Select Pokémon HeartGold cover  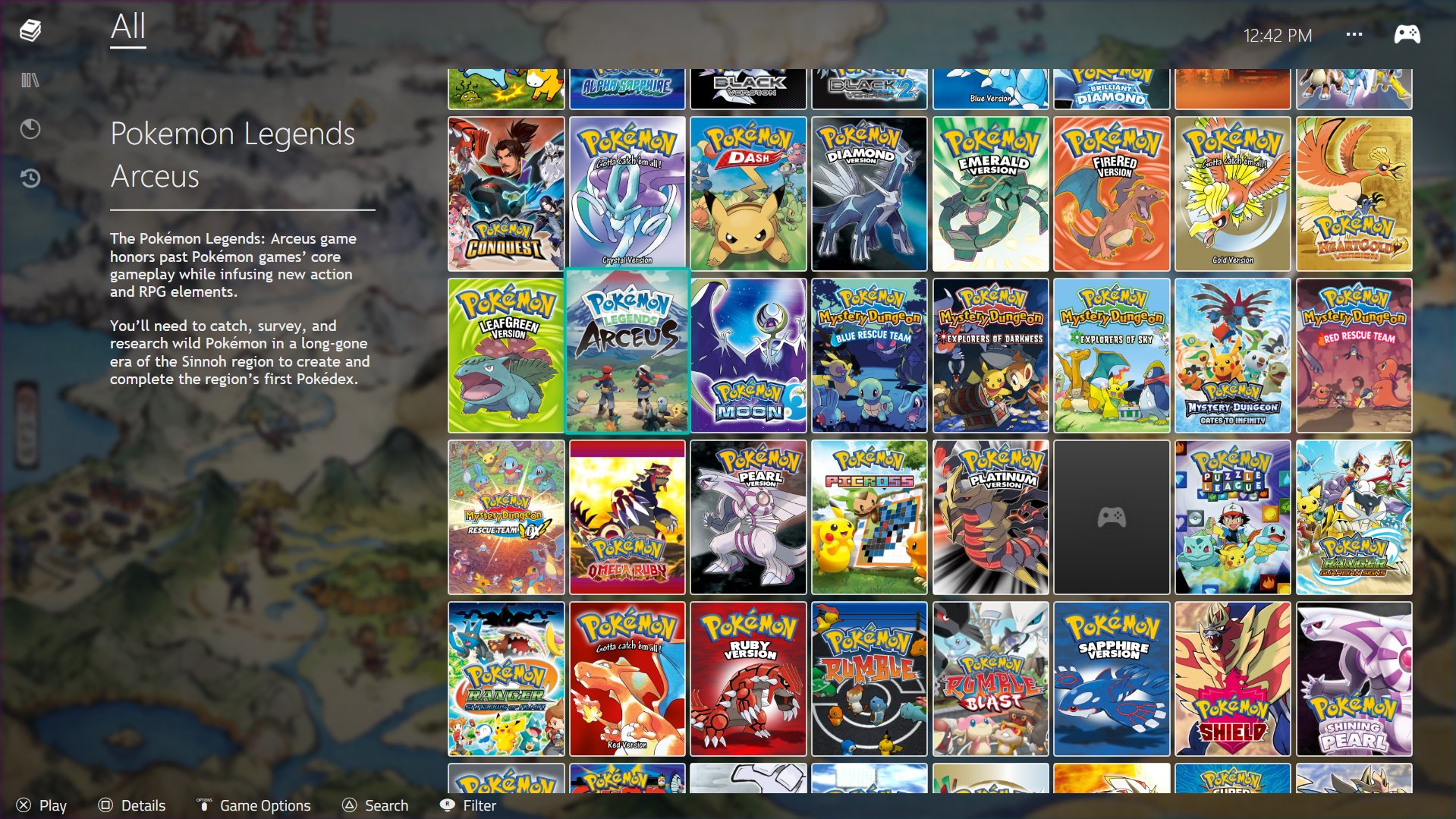pos(1354,194)
